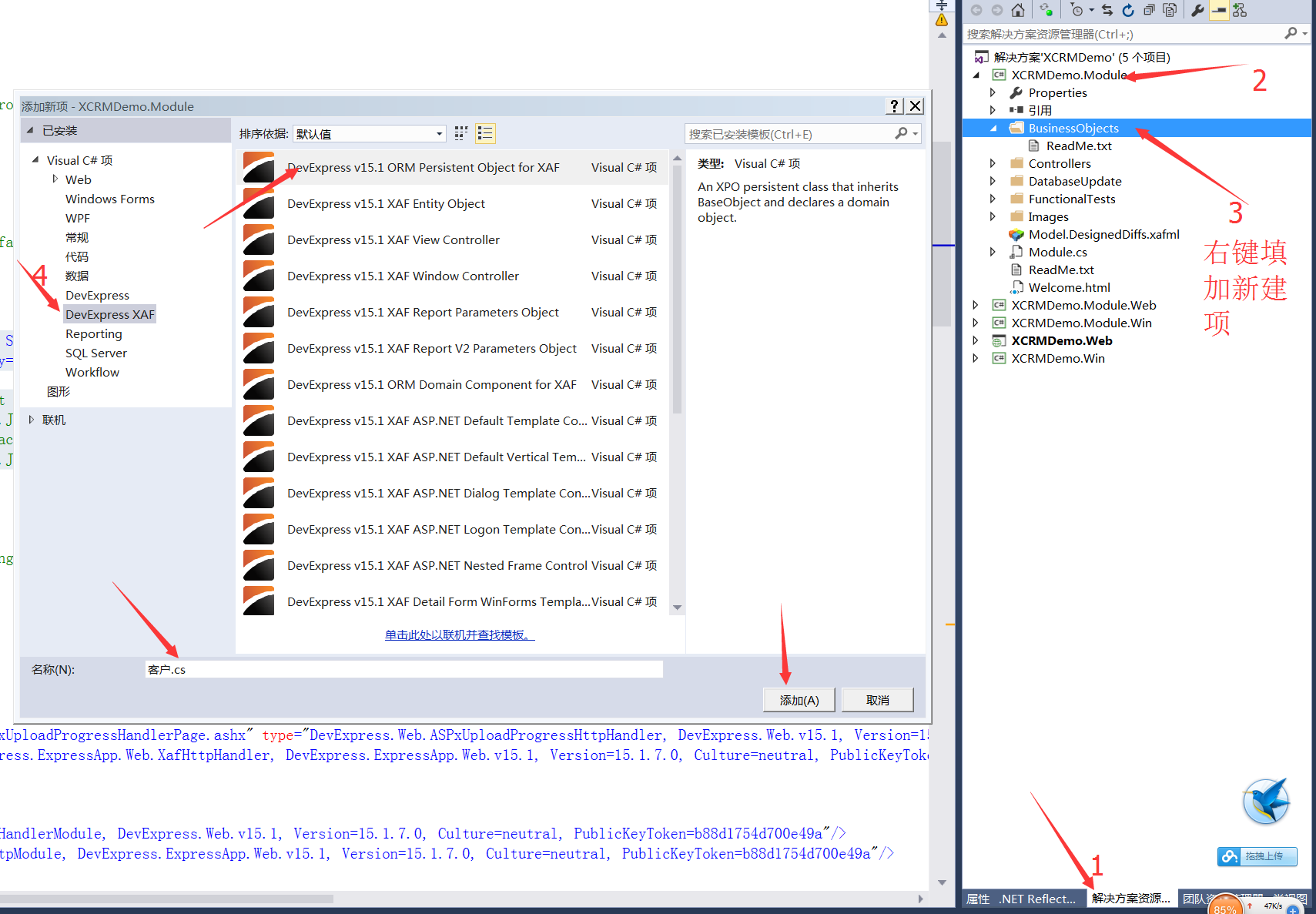Collapse the XCRMDemo.Module project node

976,75
